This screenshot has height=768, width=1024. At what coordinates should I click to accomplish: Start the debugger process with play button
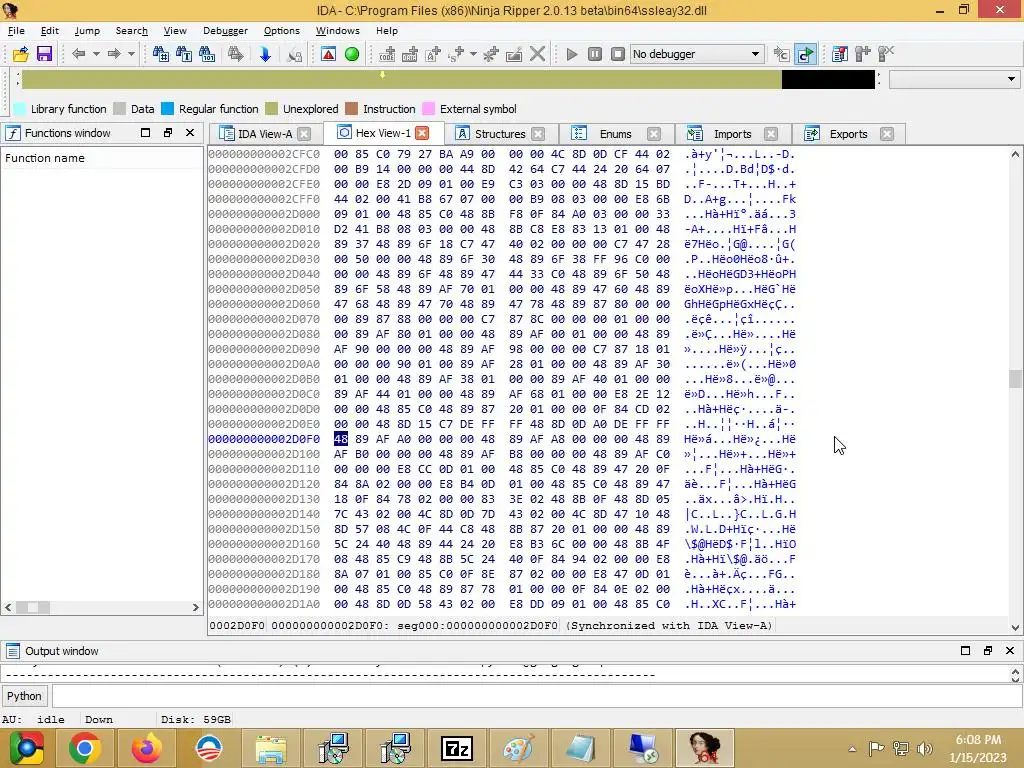[x=572, y=54]
